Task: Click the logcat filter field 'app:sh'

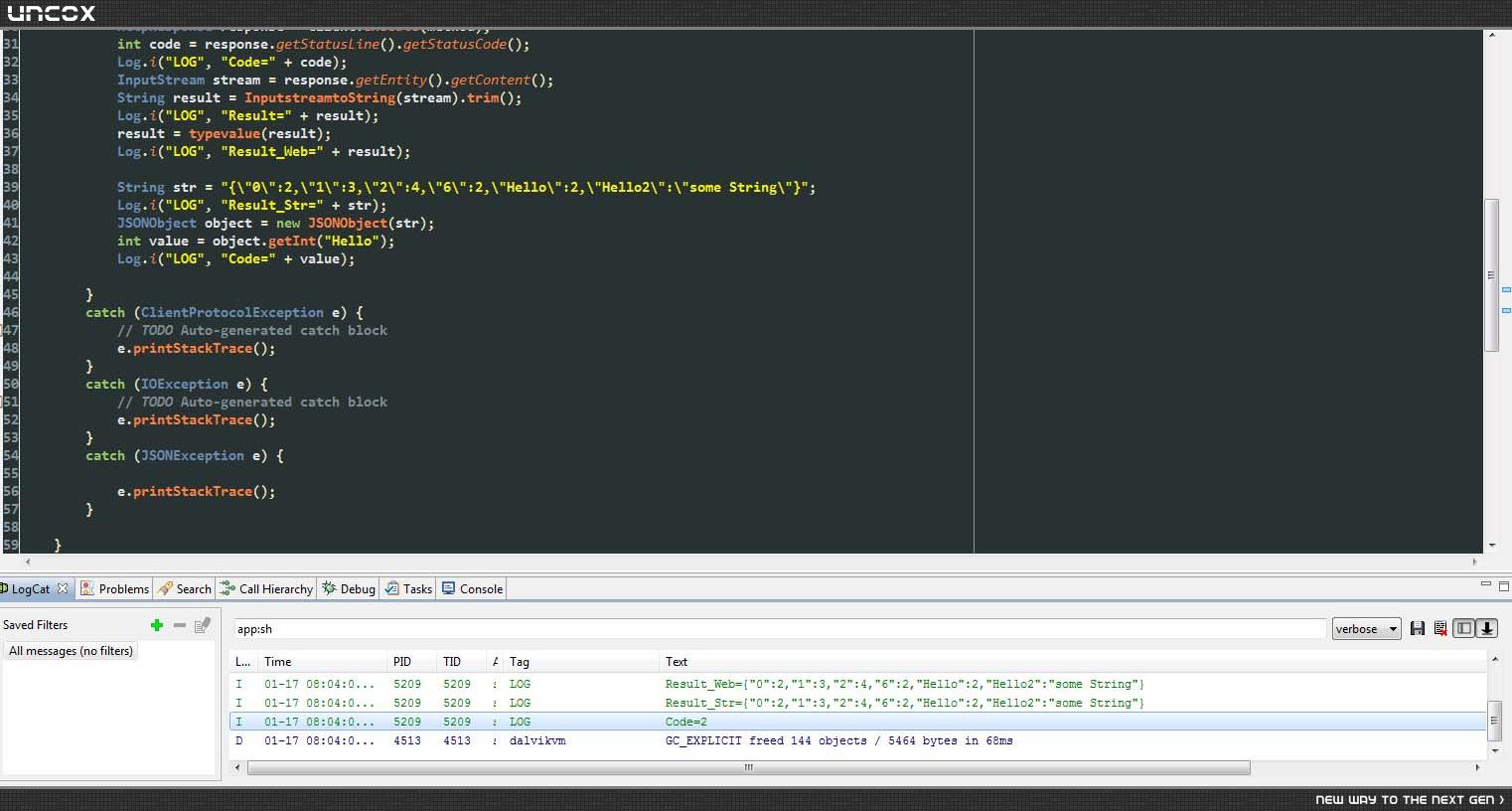Action: 780,629
